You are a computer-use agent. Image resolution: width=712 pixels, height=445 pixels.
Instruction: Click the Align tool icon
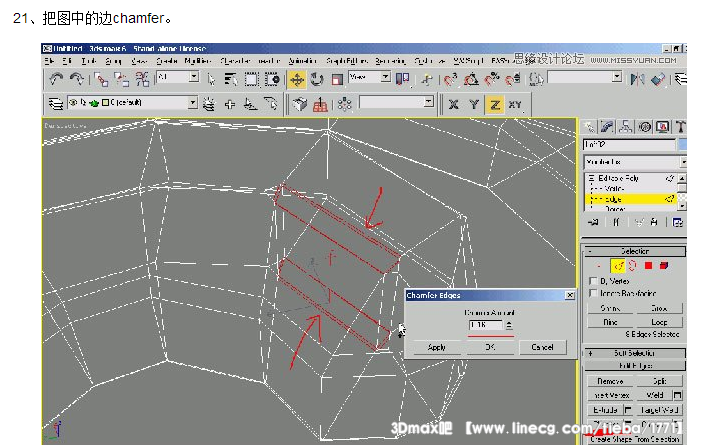(658, 79)
